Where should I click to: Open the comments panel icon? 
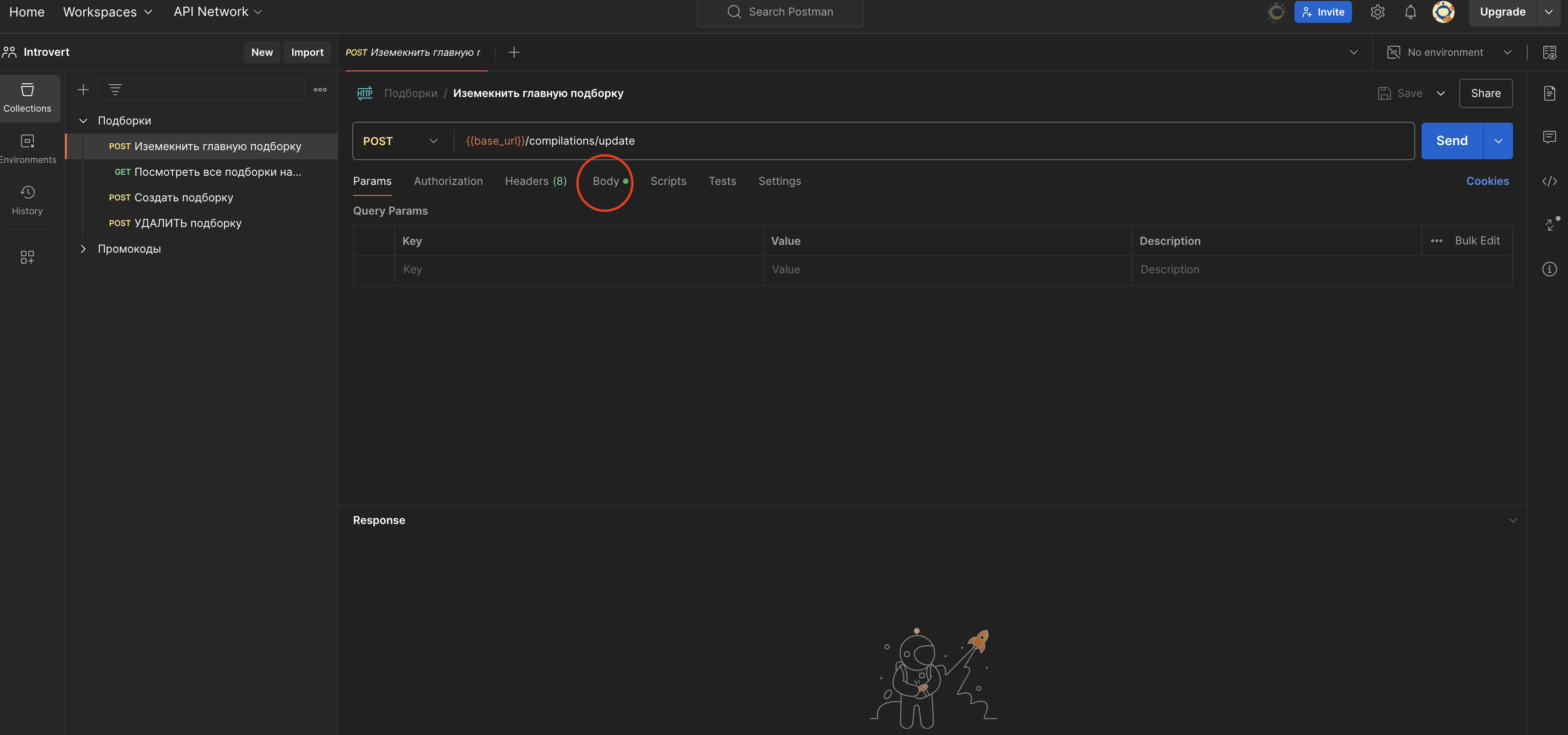(x=1549, y=137)
